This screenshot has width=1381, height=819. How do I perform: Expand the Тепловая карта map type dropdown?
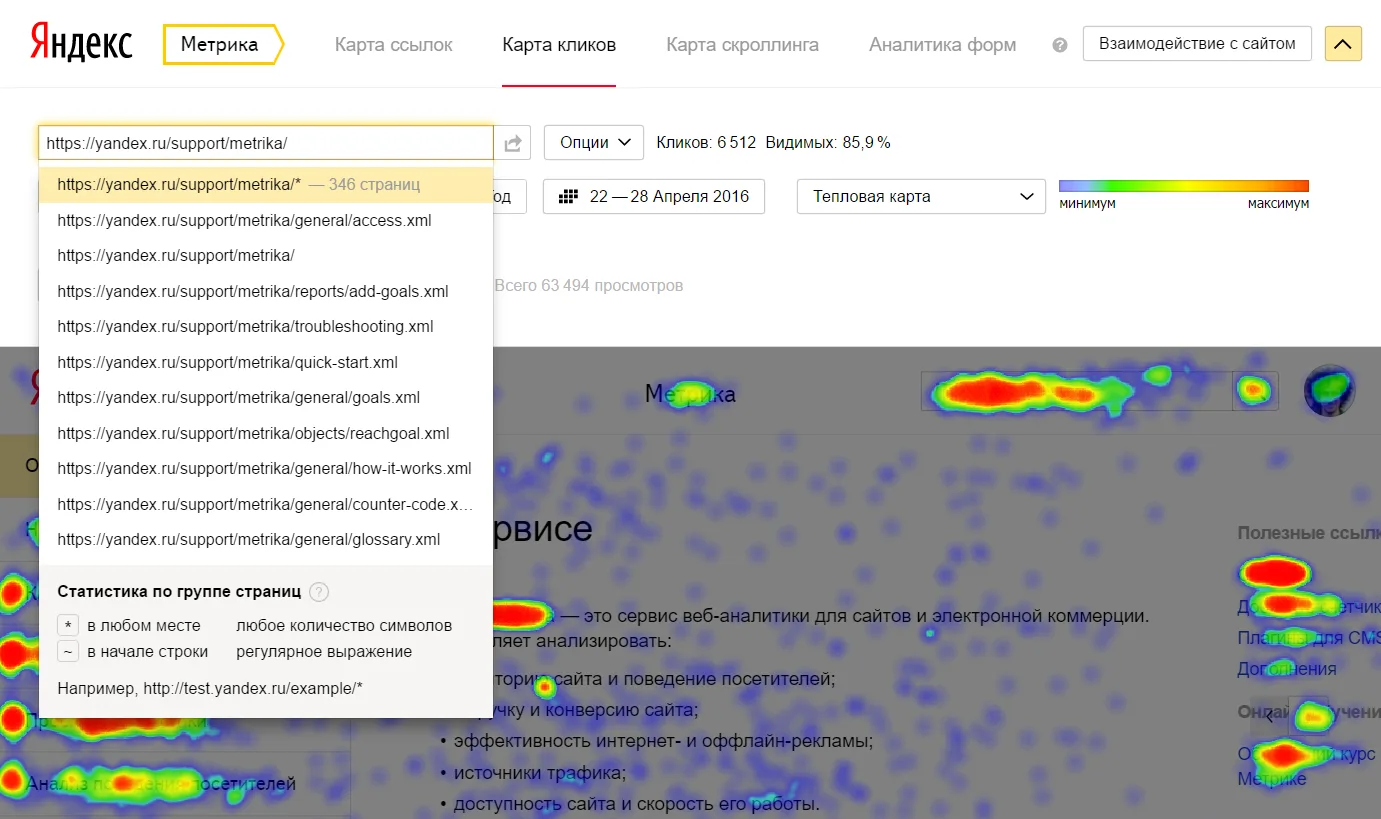[x=921, y=197]
